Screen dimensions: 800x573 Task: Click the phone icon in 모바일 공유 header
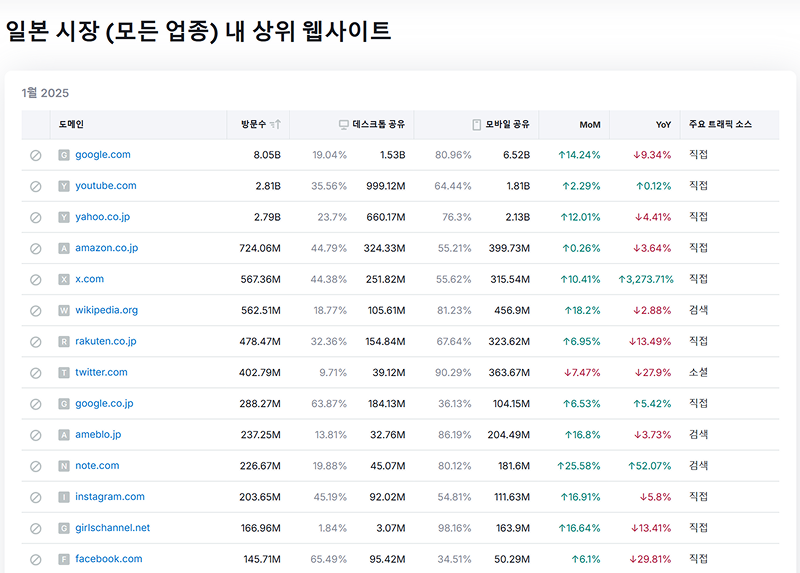pyautogui.click(x=477, y=124)
